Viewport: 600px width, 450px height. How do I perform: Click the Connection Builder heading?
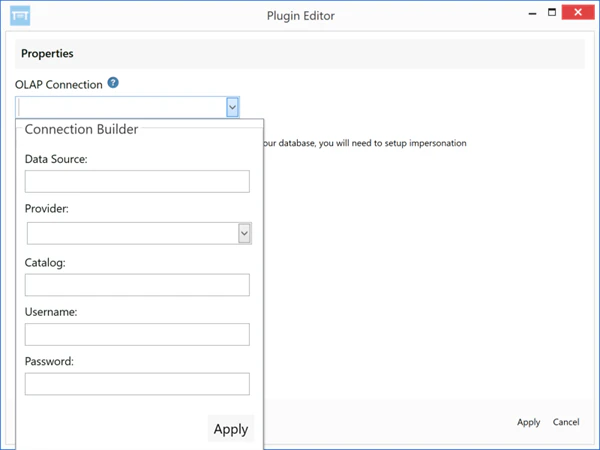pyautogui.click(x=81, y=129)
